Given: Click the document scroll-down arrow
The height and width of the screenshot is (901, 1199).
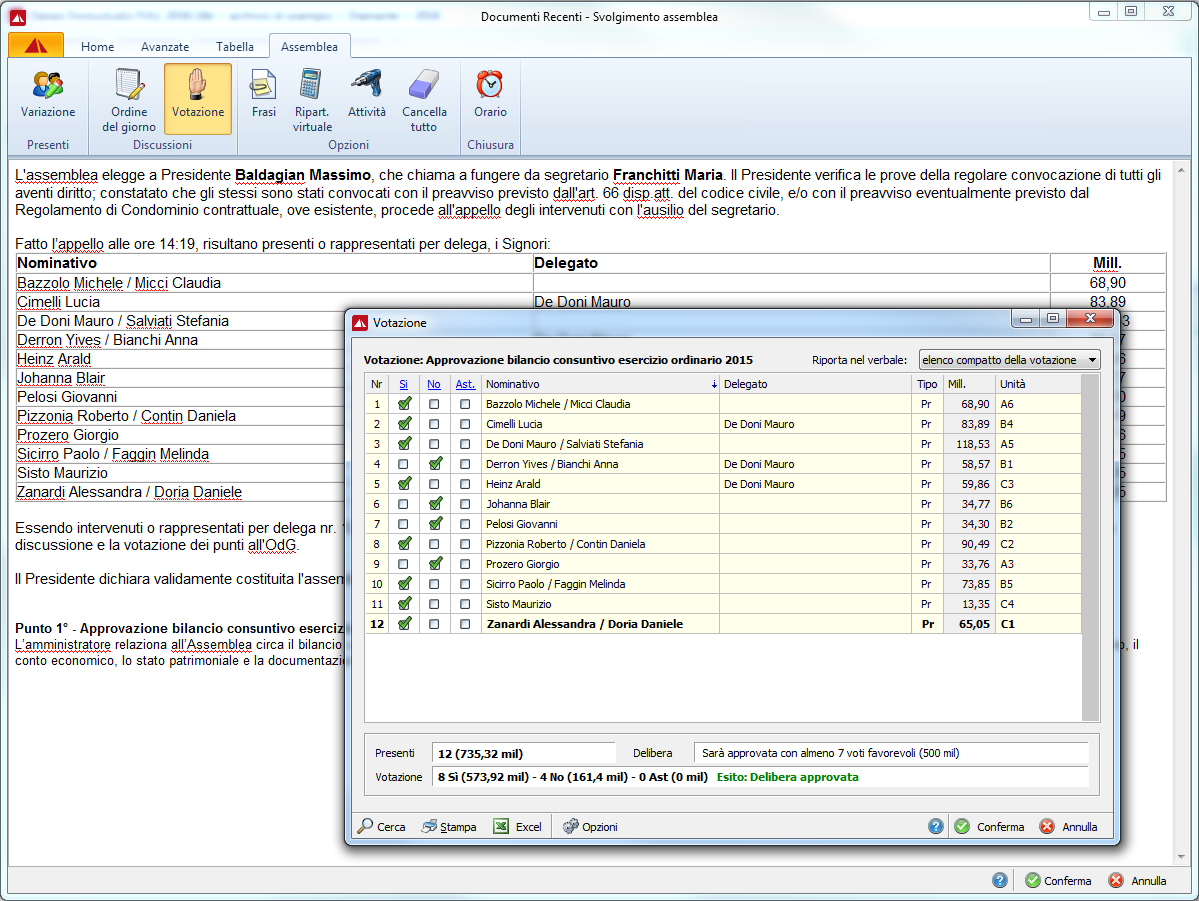Looking at the screenshot, I should pyautogui.click(x=1181, y=857).
